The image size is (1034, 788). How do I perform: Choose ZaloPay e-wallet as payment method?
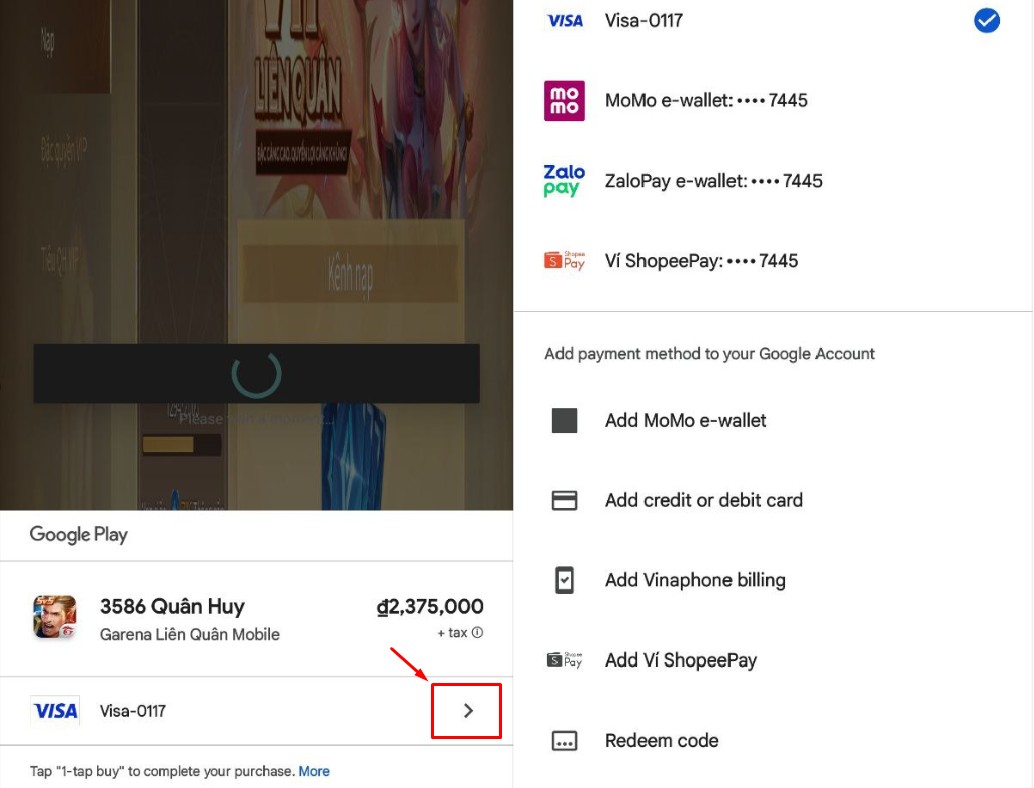(713, 181)
